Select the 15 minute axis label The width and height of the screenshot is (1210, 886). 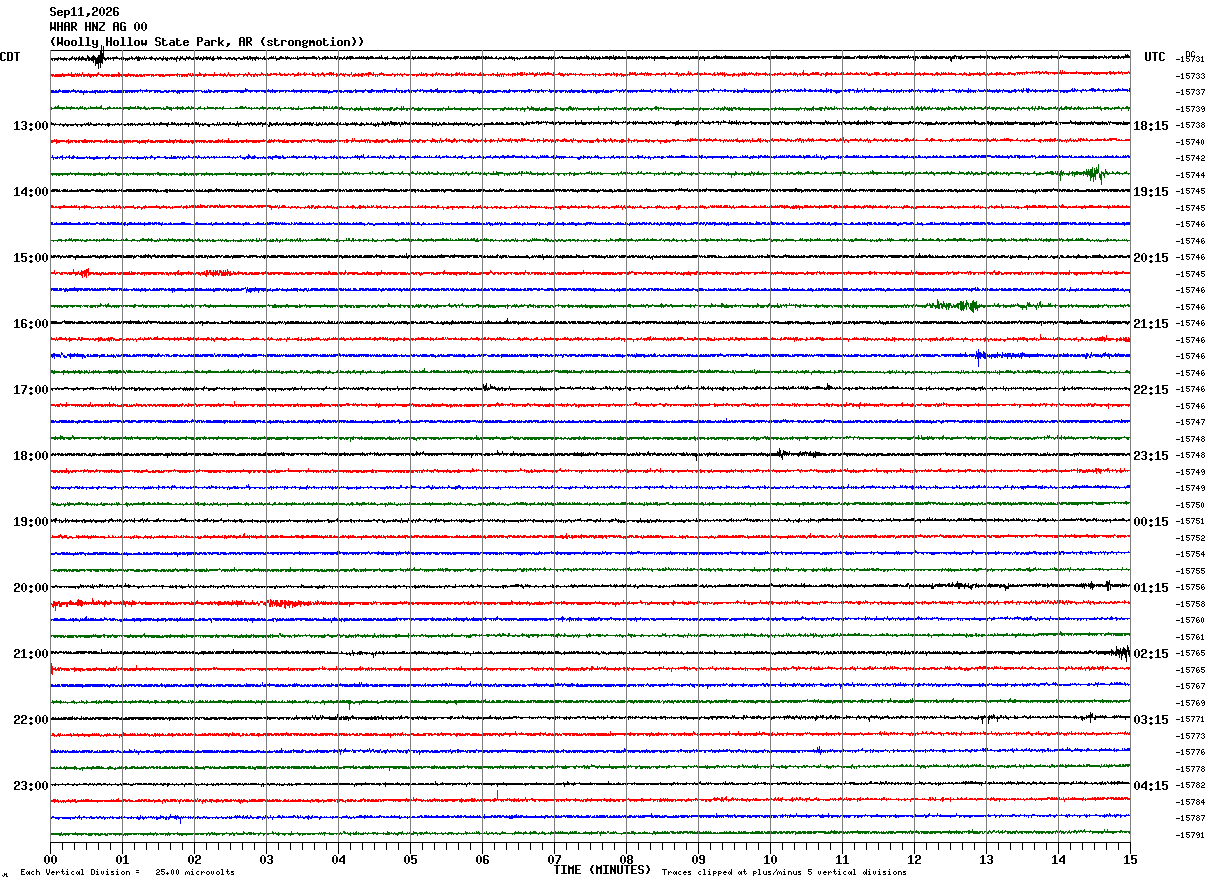[x=1130, y=859]
